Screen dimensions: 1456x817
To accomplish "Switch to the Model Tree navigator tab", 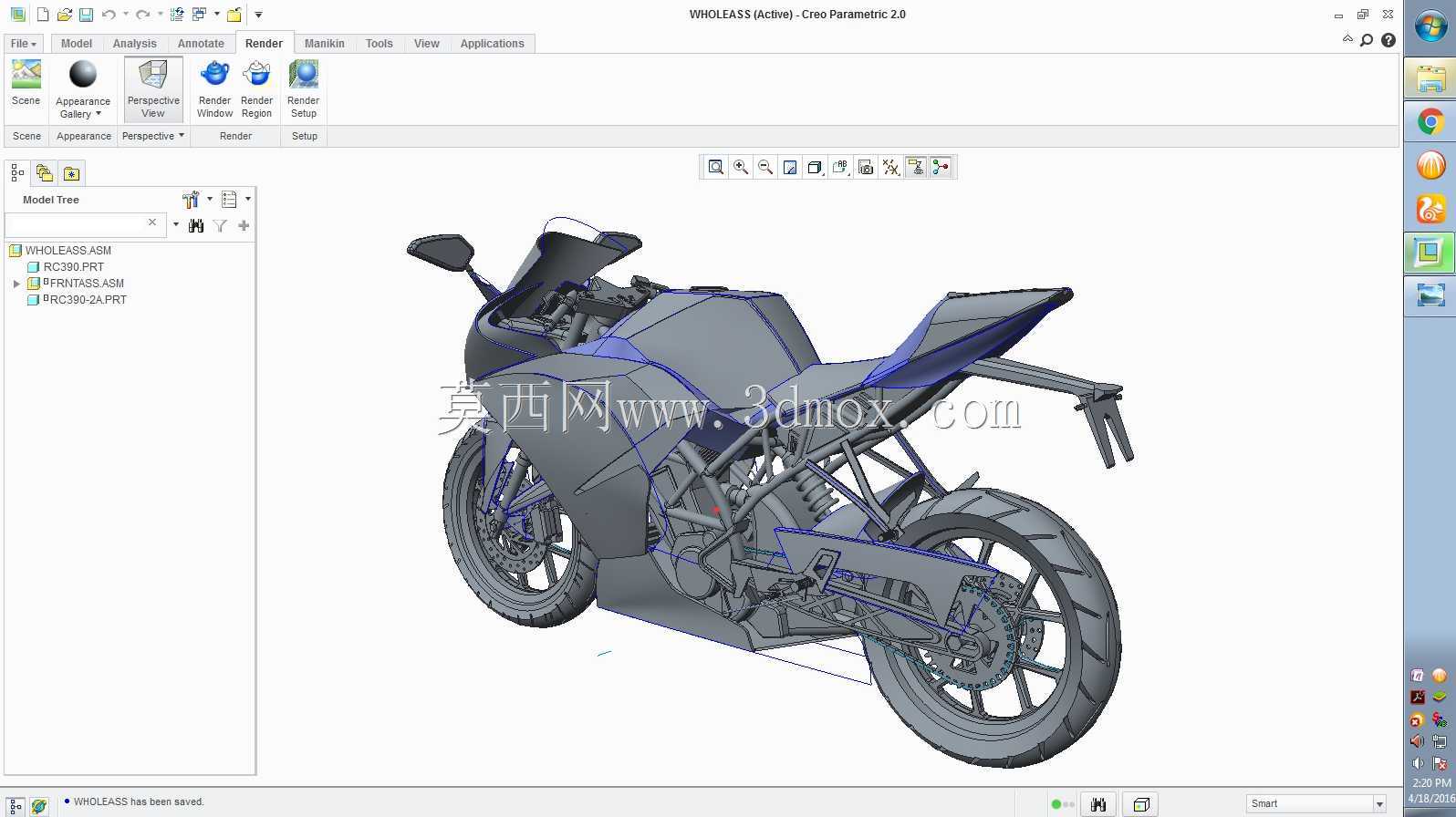I will (x=17, y=172).
